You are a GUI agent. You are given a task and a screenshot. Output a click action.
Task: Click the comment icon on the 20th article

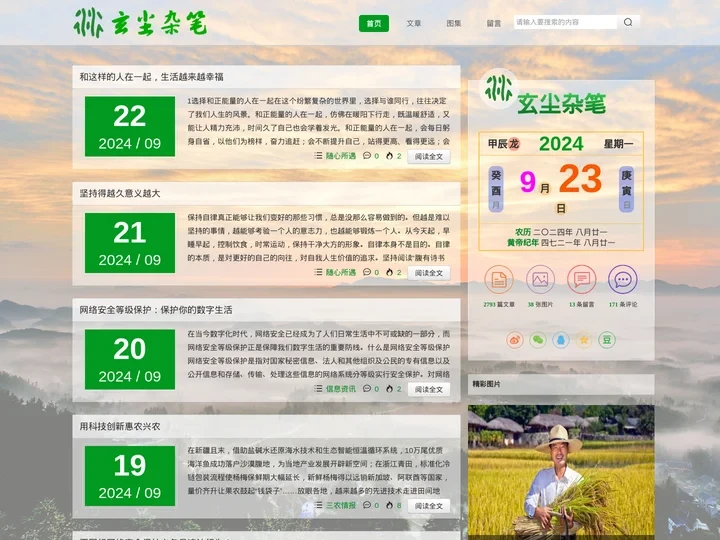[366, 388]
